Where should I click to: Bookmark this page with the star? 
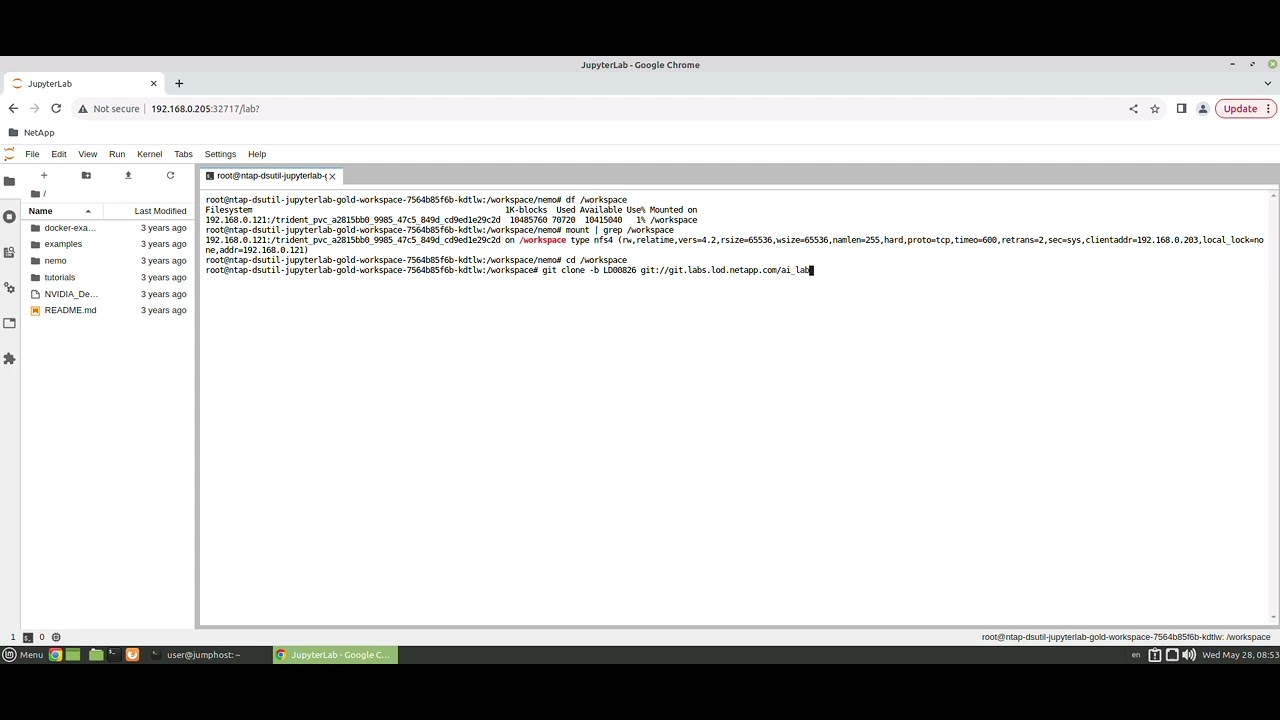pyautogui.click(x=1155, y=108)
